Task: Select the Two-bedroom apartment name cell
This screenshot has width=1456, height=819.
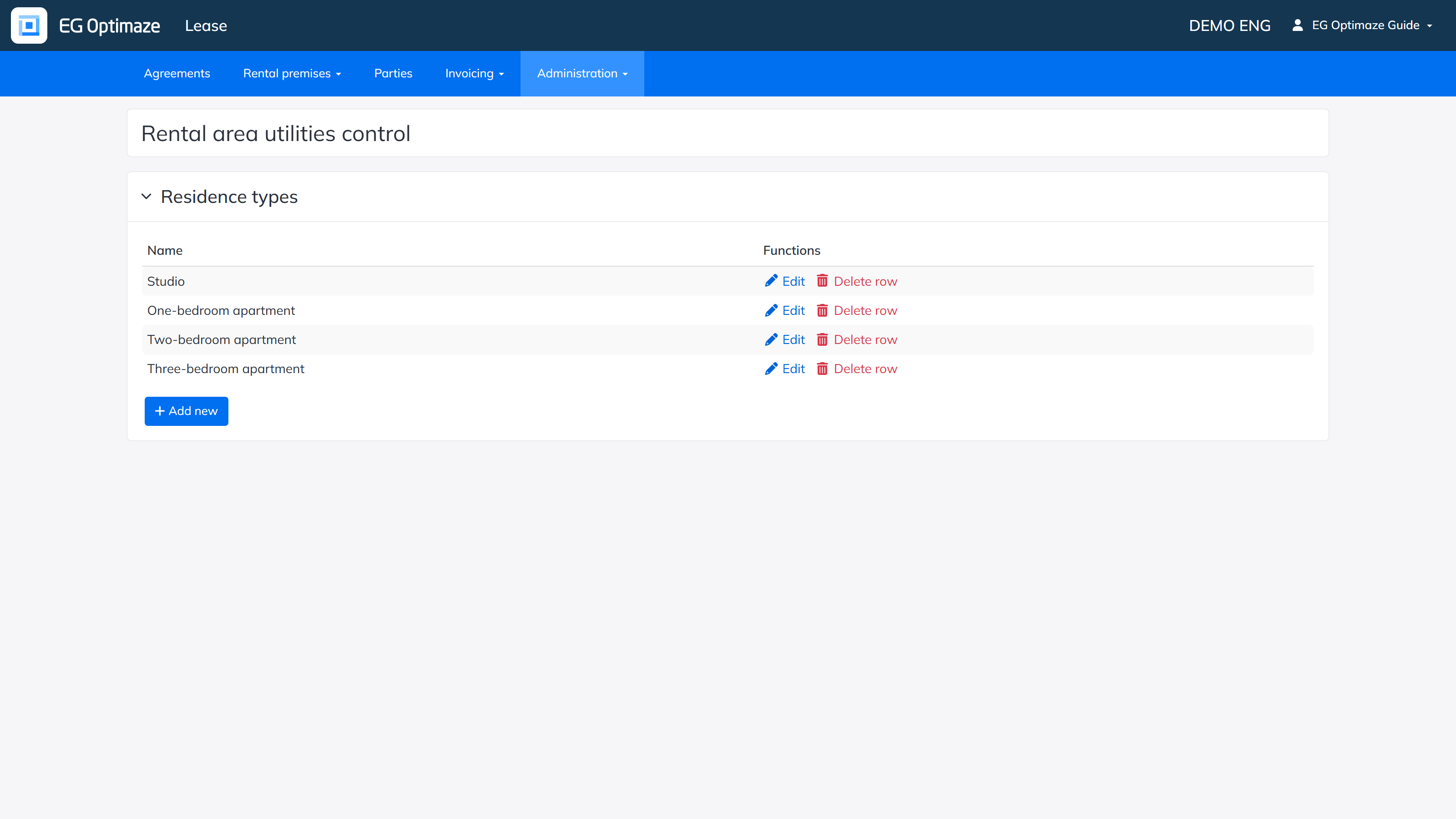Action: pyautogui.click(x=222, y=339)
